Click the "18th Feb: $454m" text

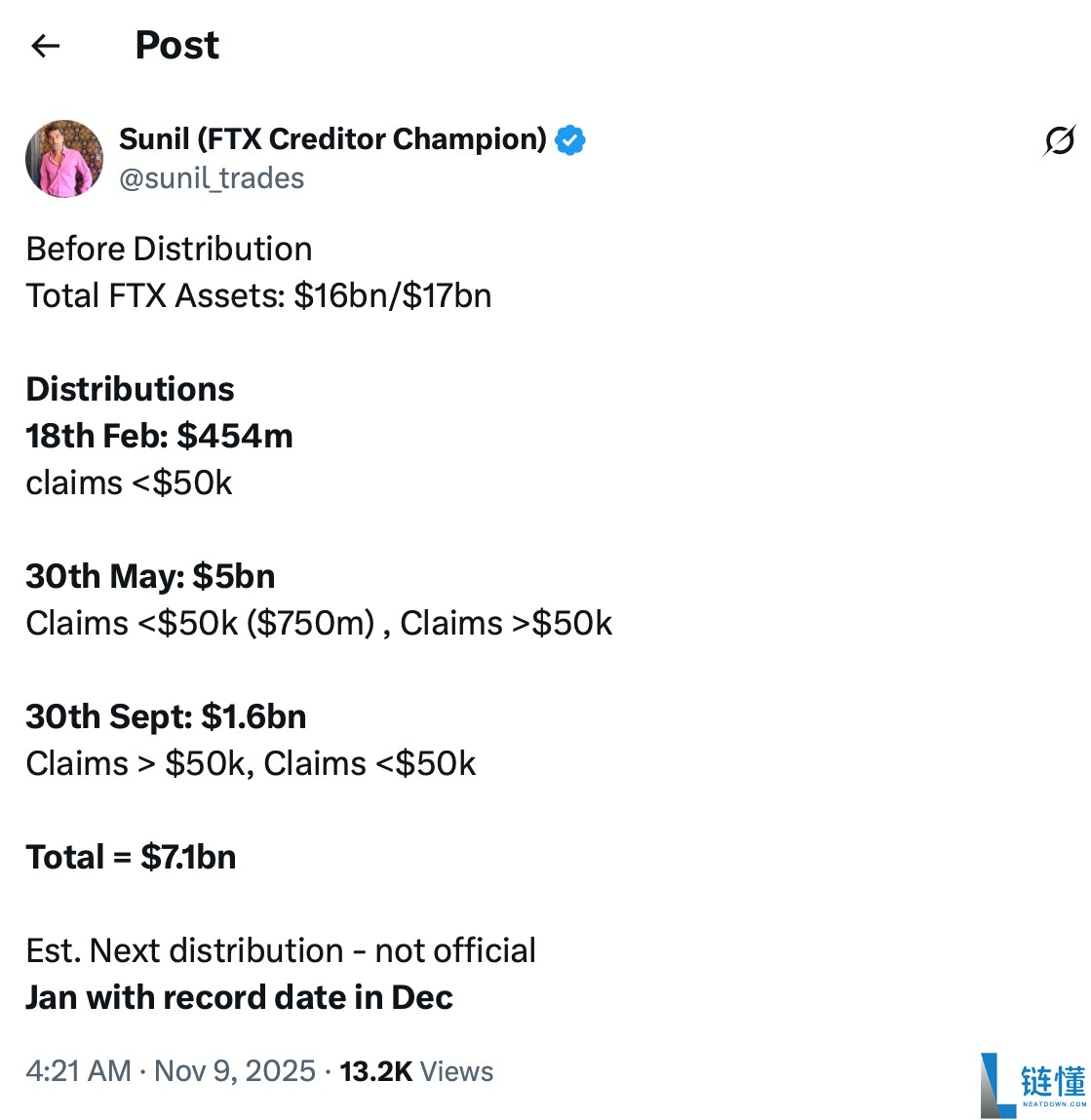point(159,436)
